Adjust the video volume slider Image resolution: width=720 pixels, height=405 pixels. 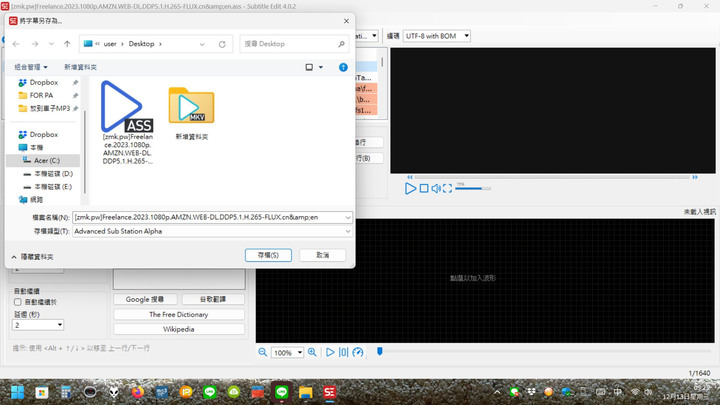click(473, 188)
